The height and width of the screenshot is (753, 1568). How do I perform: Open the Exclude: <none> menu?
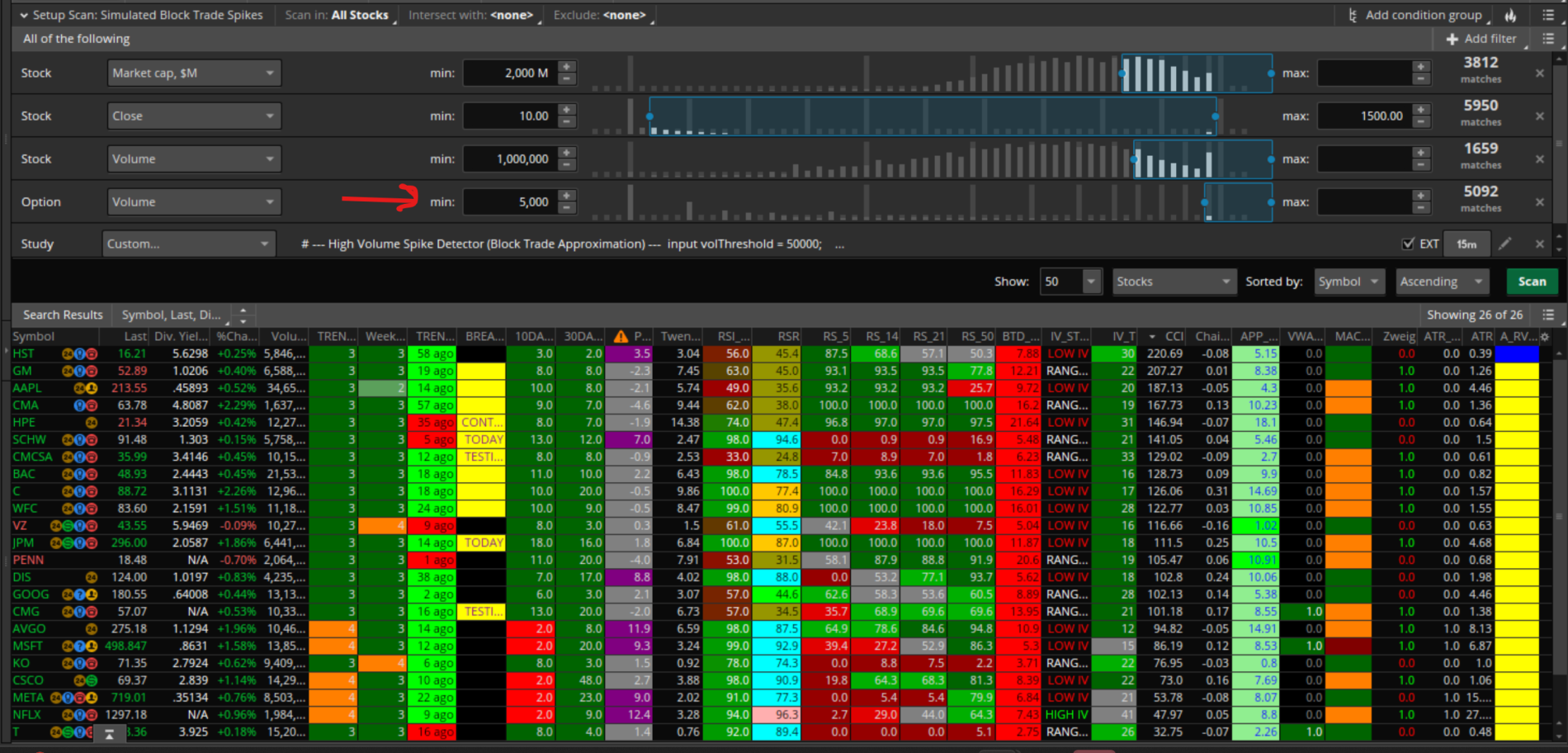tap(601, 15)
